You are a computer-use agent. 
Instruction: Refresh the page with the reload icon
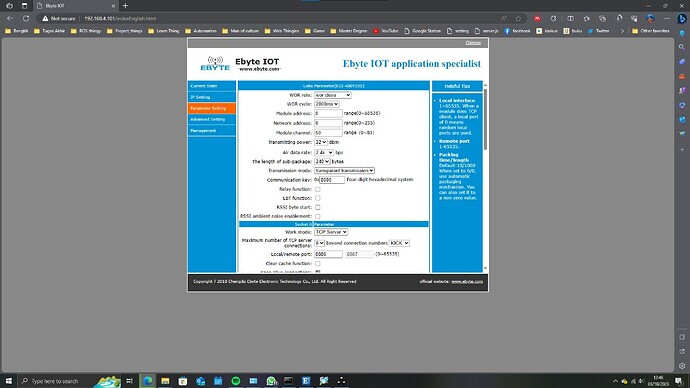pos(26,18)
